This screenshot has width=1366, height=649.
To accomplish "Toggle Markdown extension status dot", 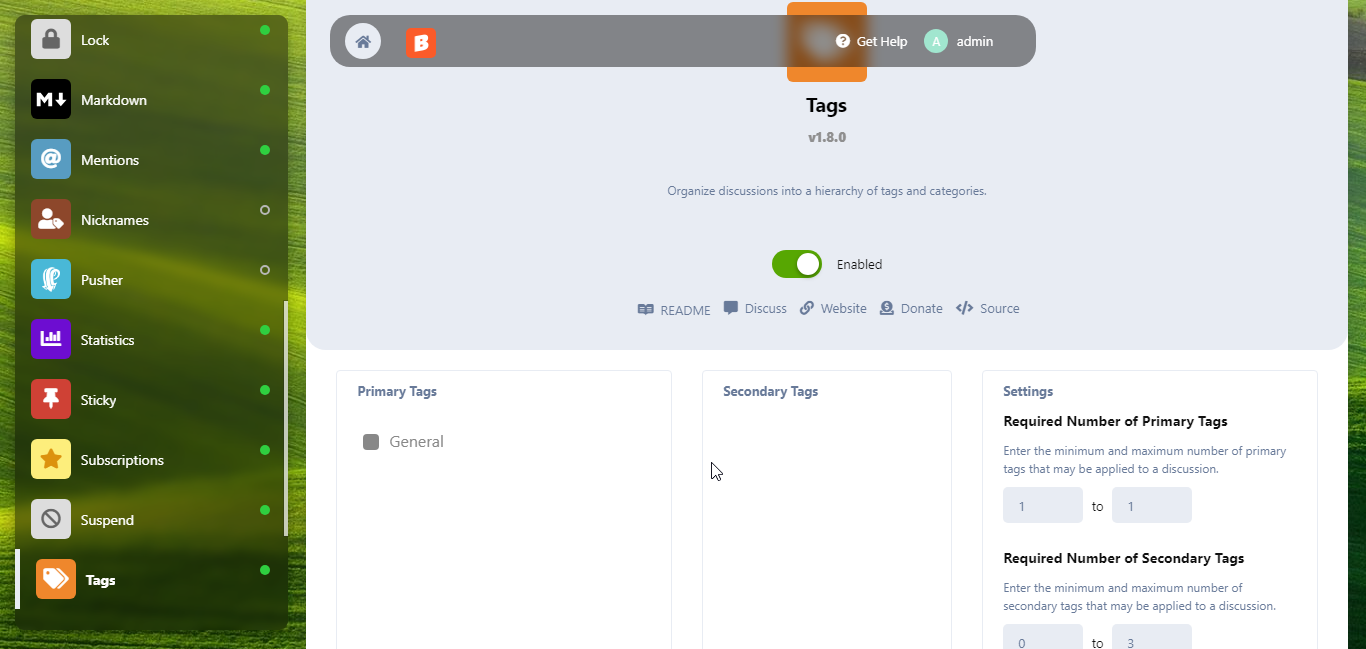I will [x=265, y=90].
